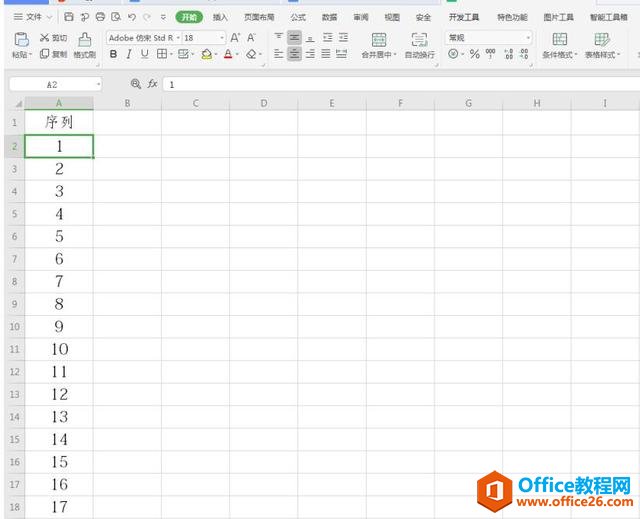Increase decimal places icon
Viewport: 640px width, 519px height.
coord(509,54)
